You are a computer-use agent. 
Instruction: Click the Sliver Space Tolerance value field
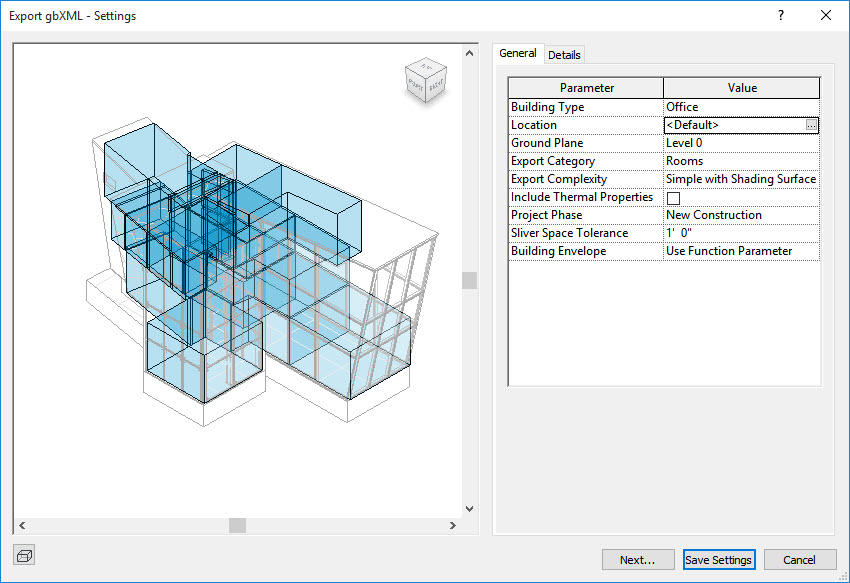(741, 233)
